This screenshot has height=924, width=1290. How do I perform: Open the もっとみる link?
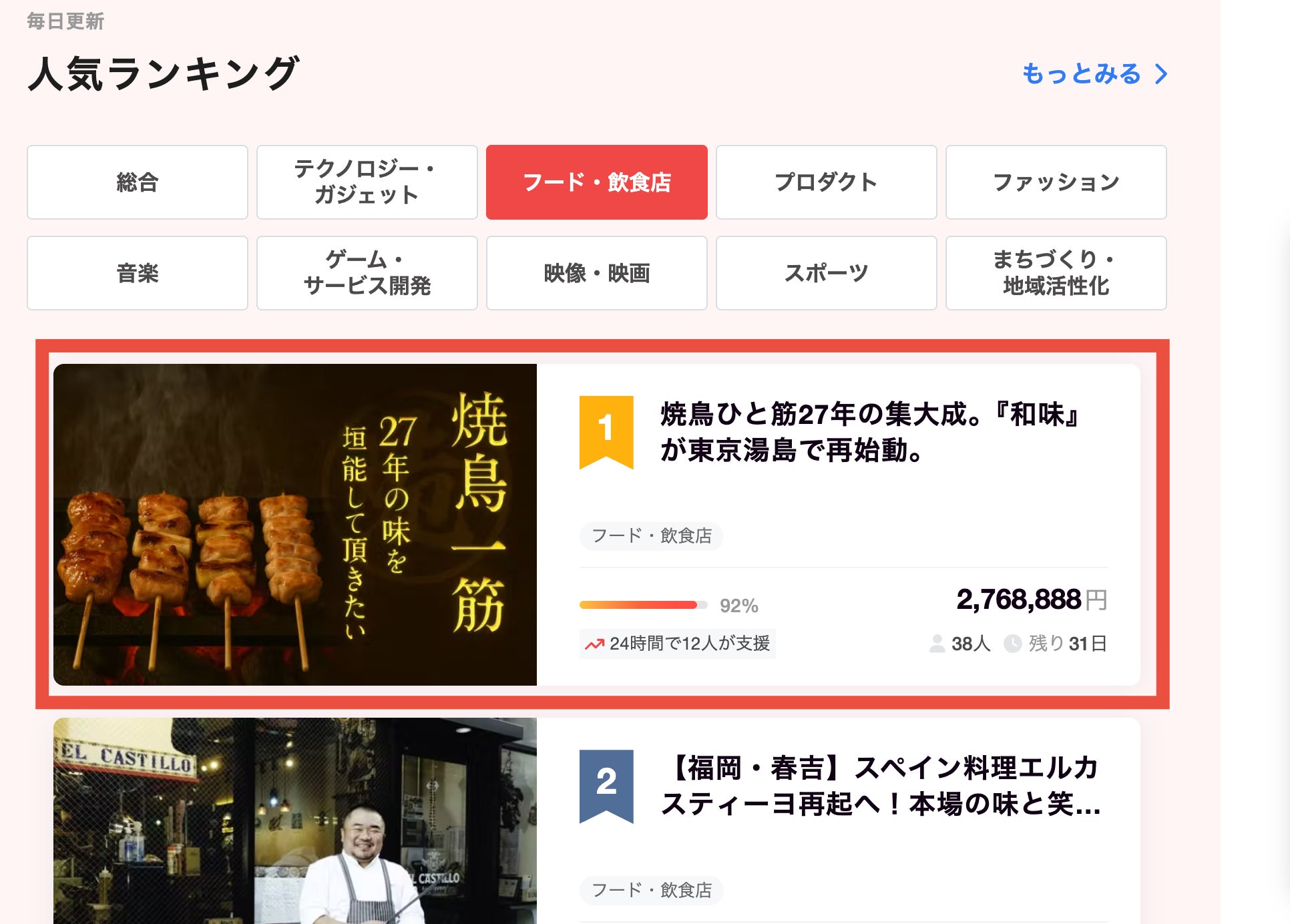1082,74
